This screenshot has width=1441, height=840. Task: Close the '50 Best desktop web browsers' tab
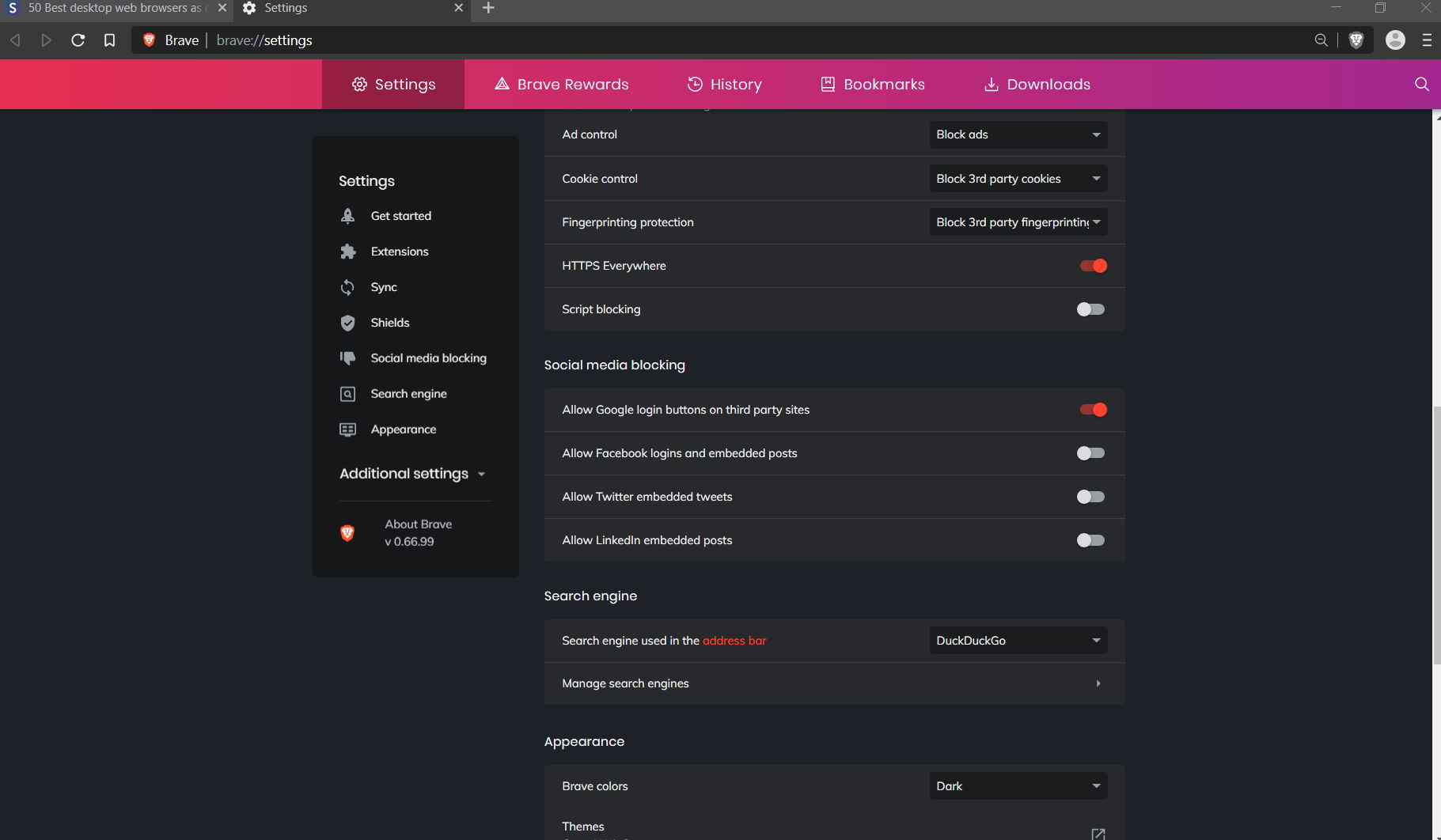[x=222, y=8]
